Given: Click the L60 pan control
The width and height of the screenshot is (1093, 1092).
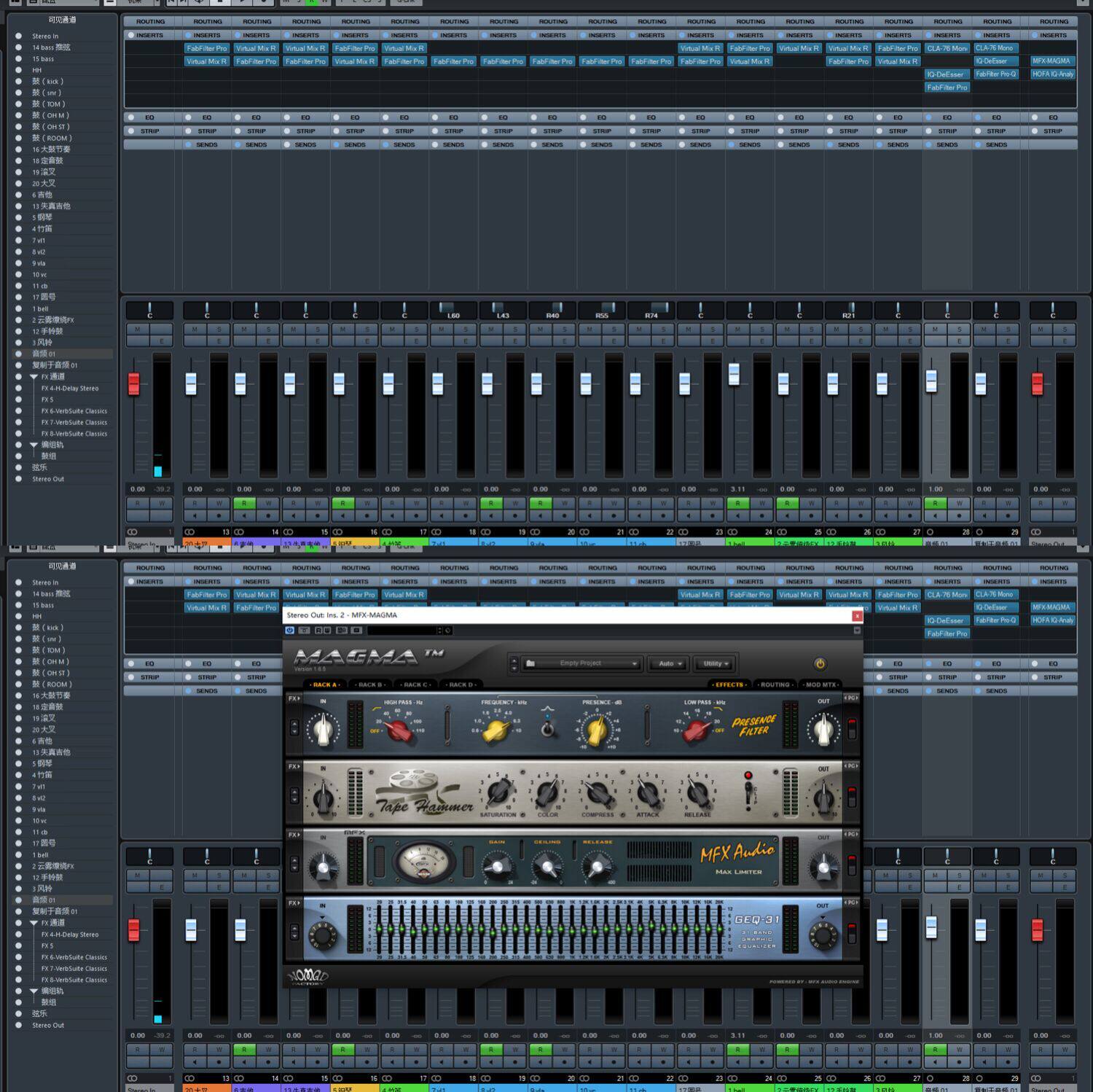Looking at the screenshot, I should pyautogui.click(x=453, y=311).
